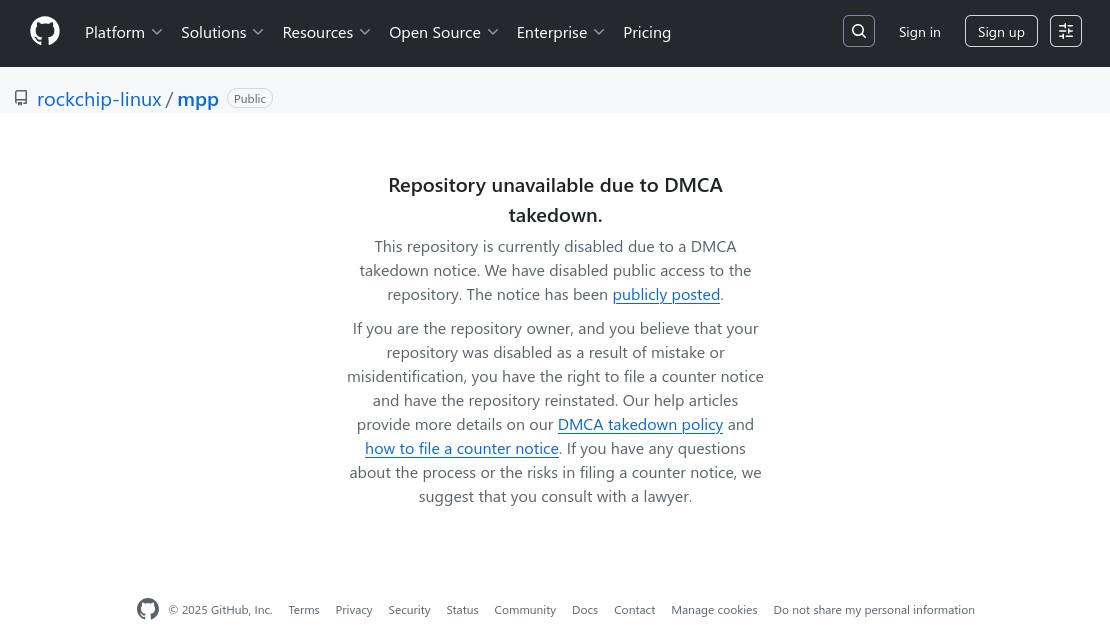The height and width of the screenshot is (639, 1110).
Task: Click Manage cookies in the footer
Action: pyautogui.click(x=714, y=609)
